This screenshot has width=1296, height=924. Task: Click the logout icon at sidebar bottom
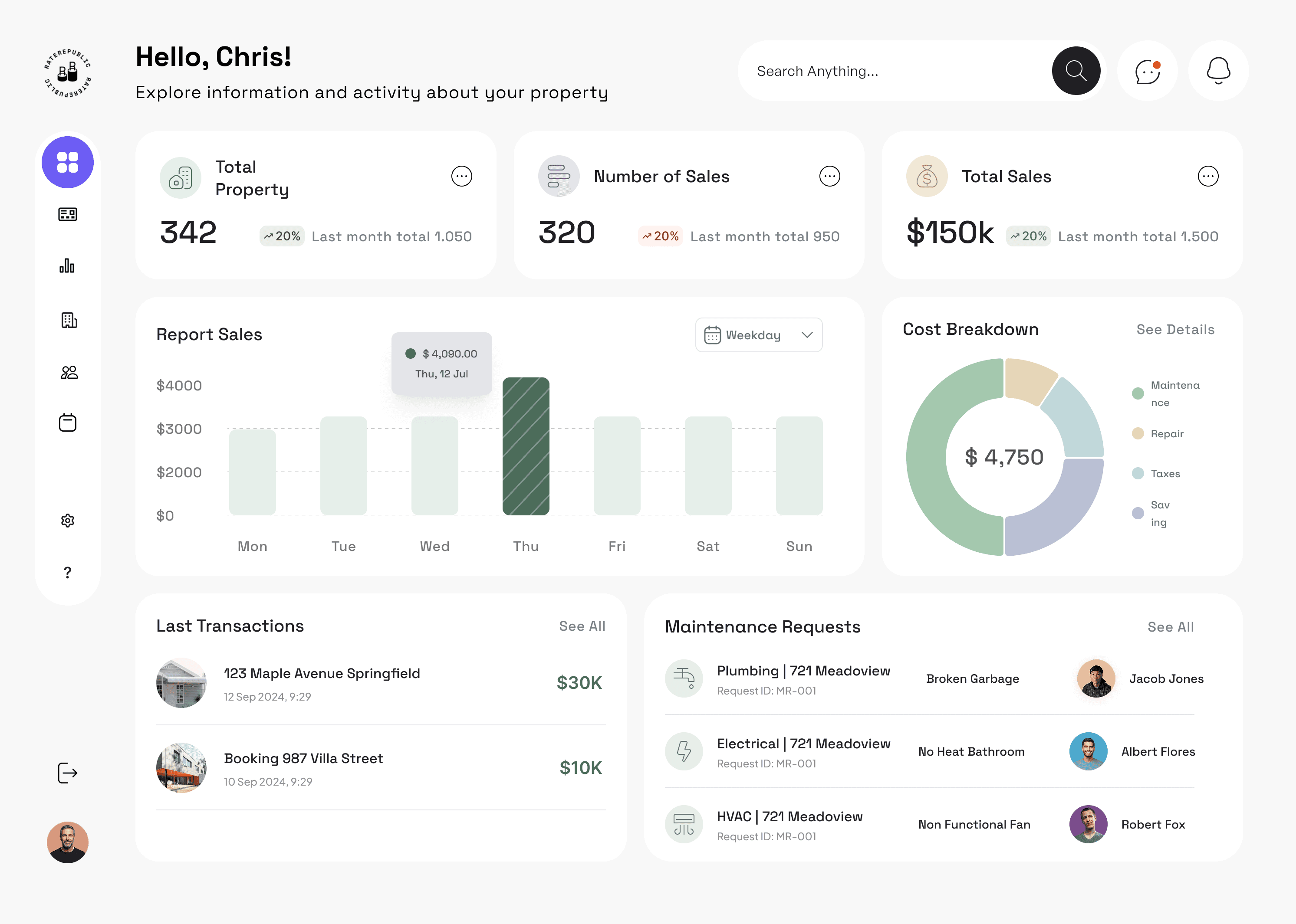click(x=68, y=773)
